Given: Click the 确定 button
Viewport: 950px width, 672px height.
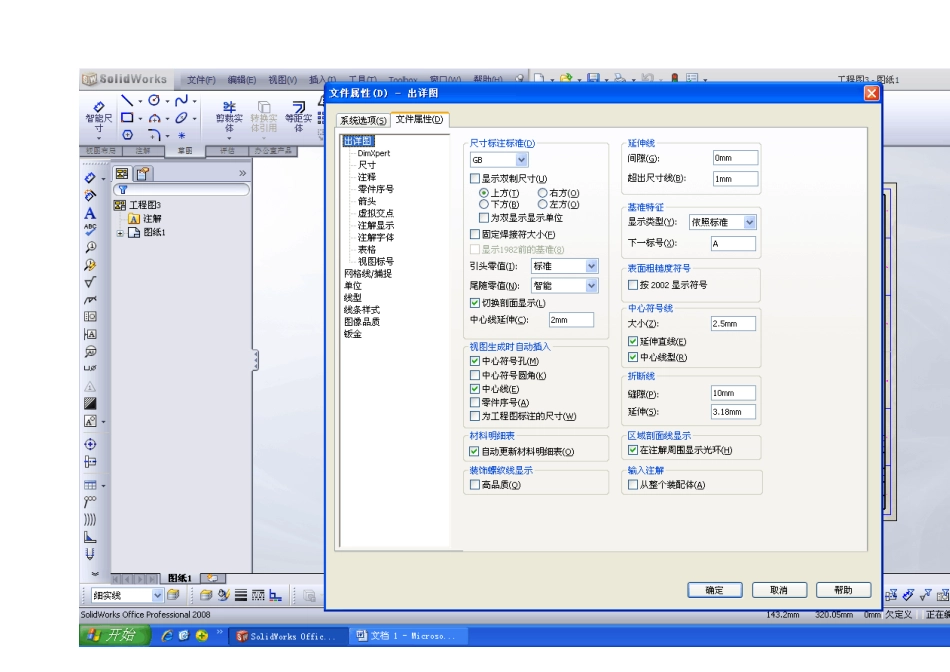Looking at the screenshot, I should click(x=715, y=590).
